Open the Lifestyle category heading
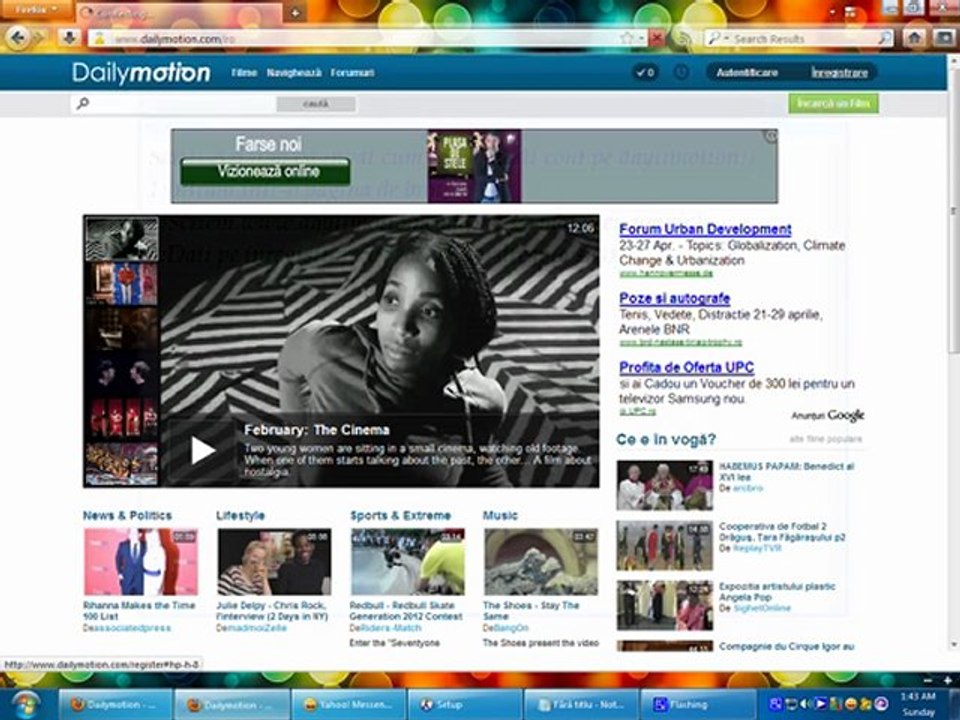 (x=240, y=516)
